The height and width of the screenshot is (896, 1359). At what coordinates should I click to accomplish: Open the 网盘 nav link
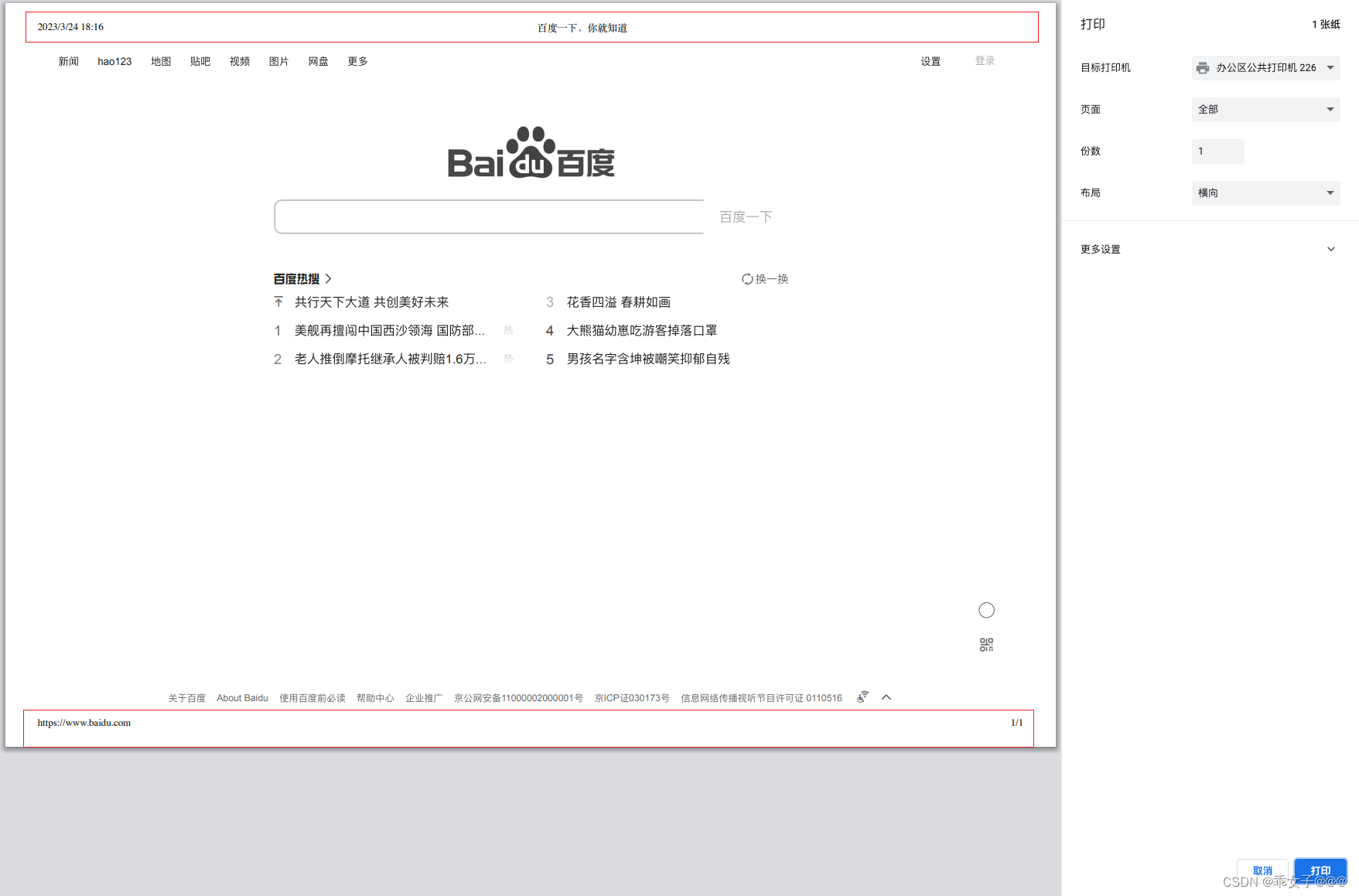click(319, 62)
